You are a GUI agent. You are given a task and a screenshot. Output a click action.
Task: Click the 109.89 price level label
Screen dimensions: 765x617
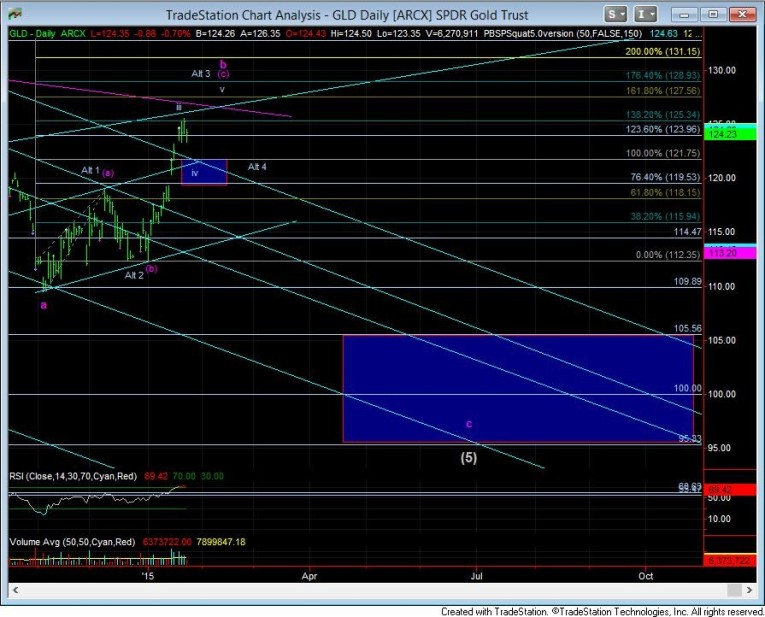click(x=687, y=281)
